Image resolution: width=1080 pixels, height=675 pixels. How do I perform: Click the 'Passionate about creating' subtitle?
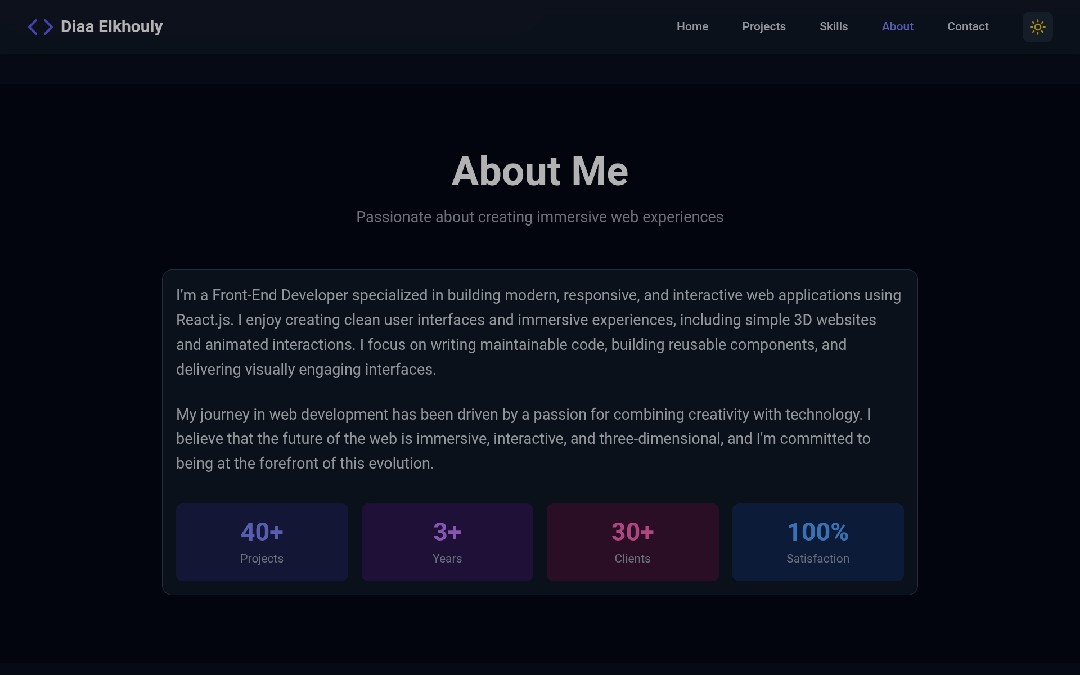click(x=540, y=217)
